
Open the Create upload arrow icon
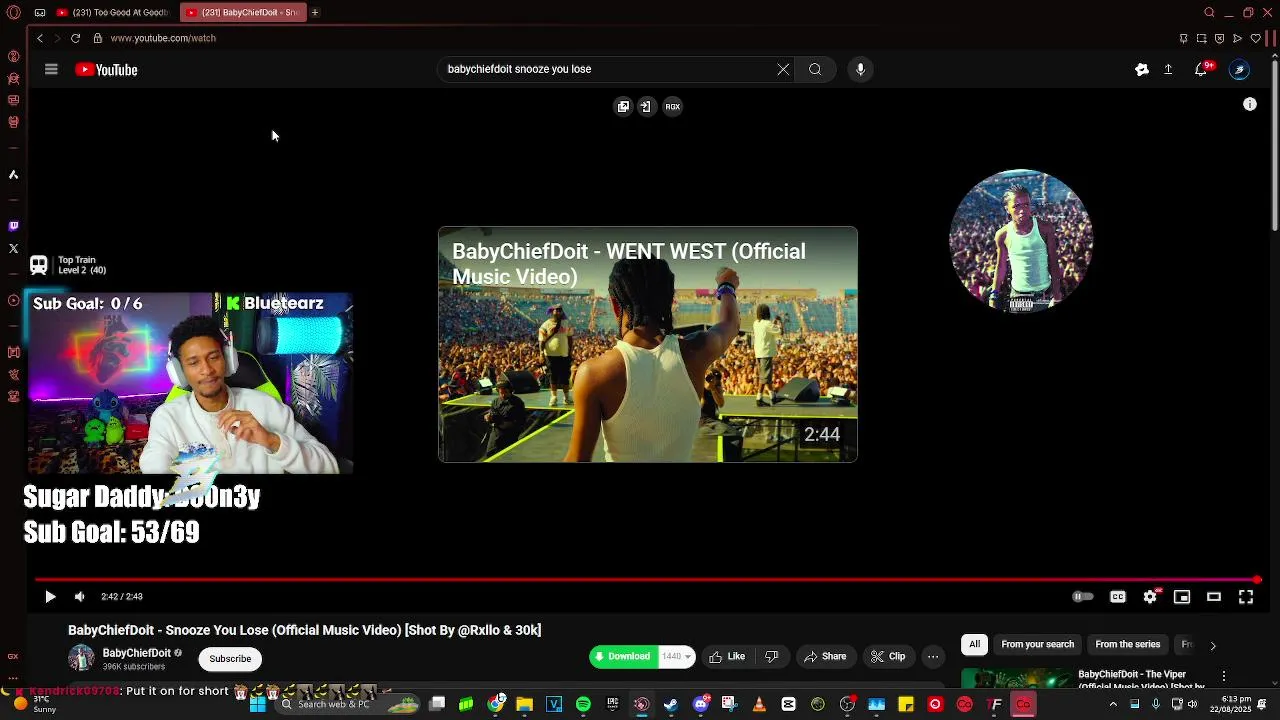pyautogui.click(x=1168, y=69)
